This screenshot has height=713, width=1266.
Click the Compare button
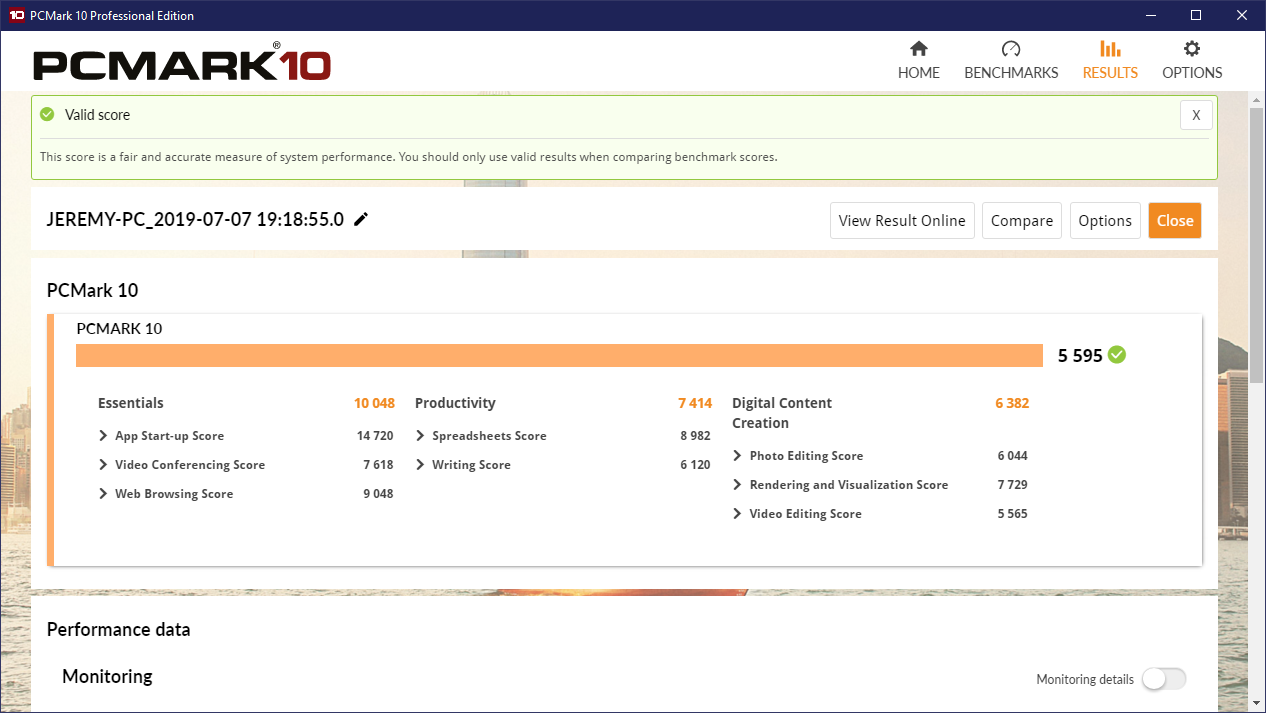[x=1022, y=221]
